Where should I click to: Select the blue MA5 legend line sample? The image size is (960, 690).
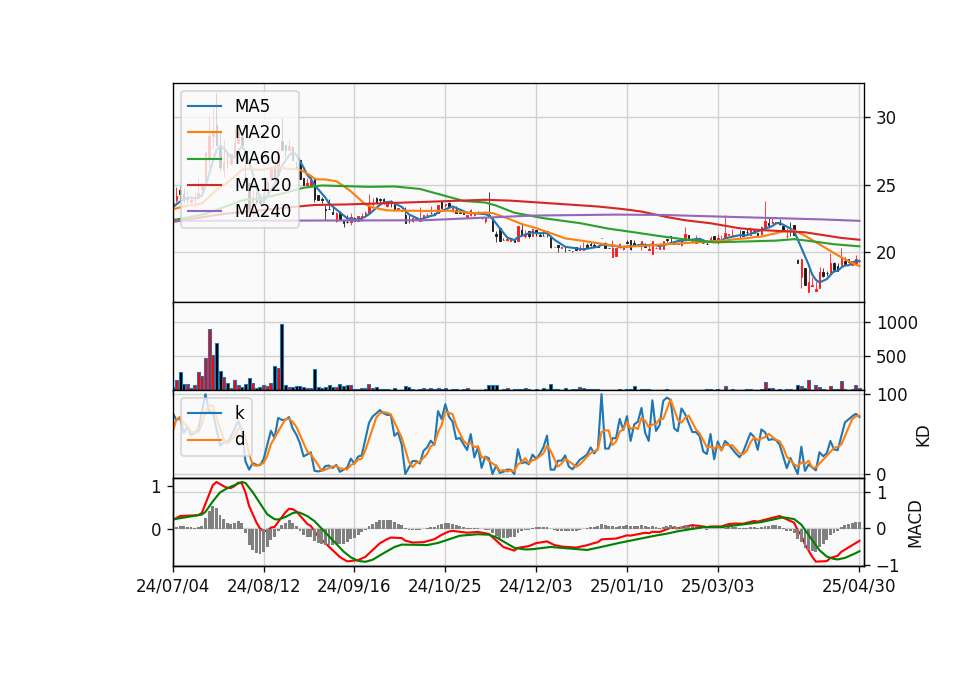tap(205, 107)
